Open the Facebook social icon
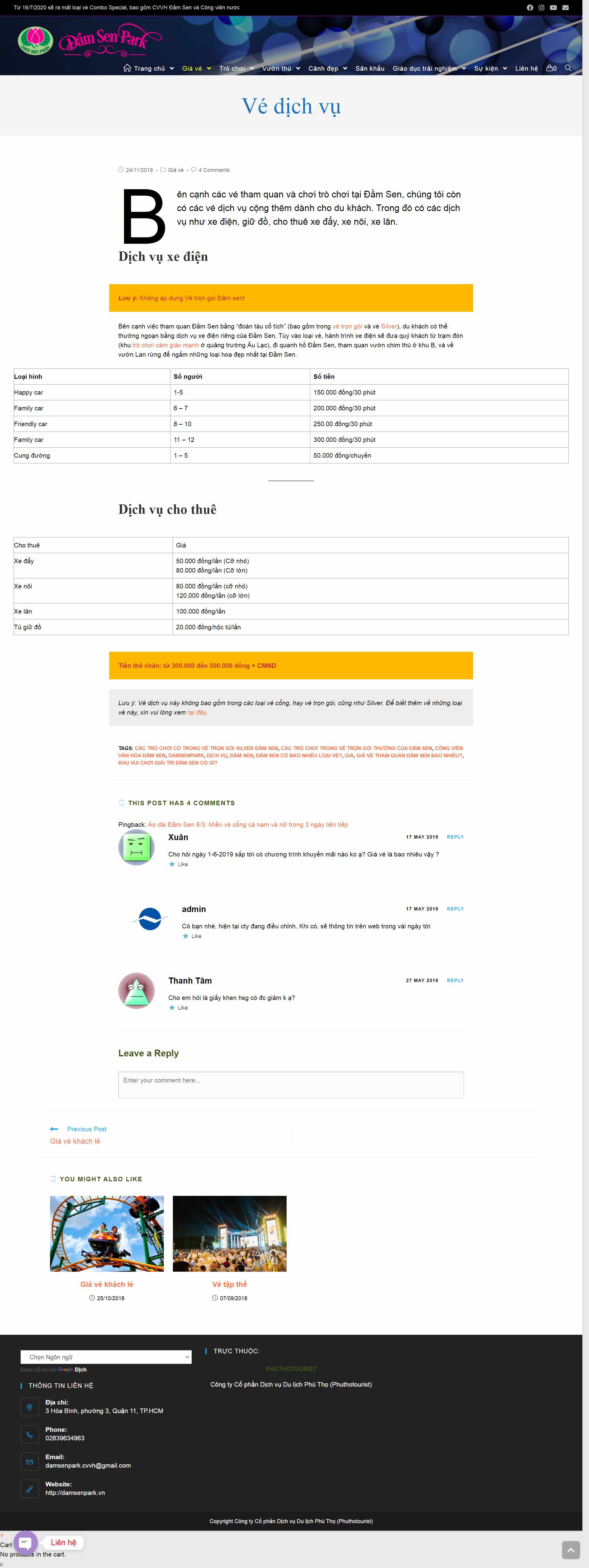Screen dimensions: 589x1568 tap(530, 8)
